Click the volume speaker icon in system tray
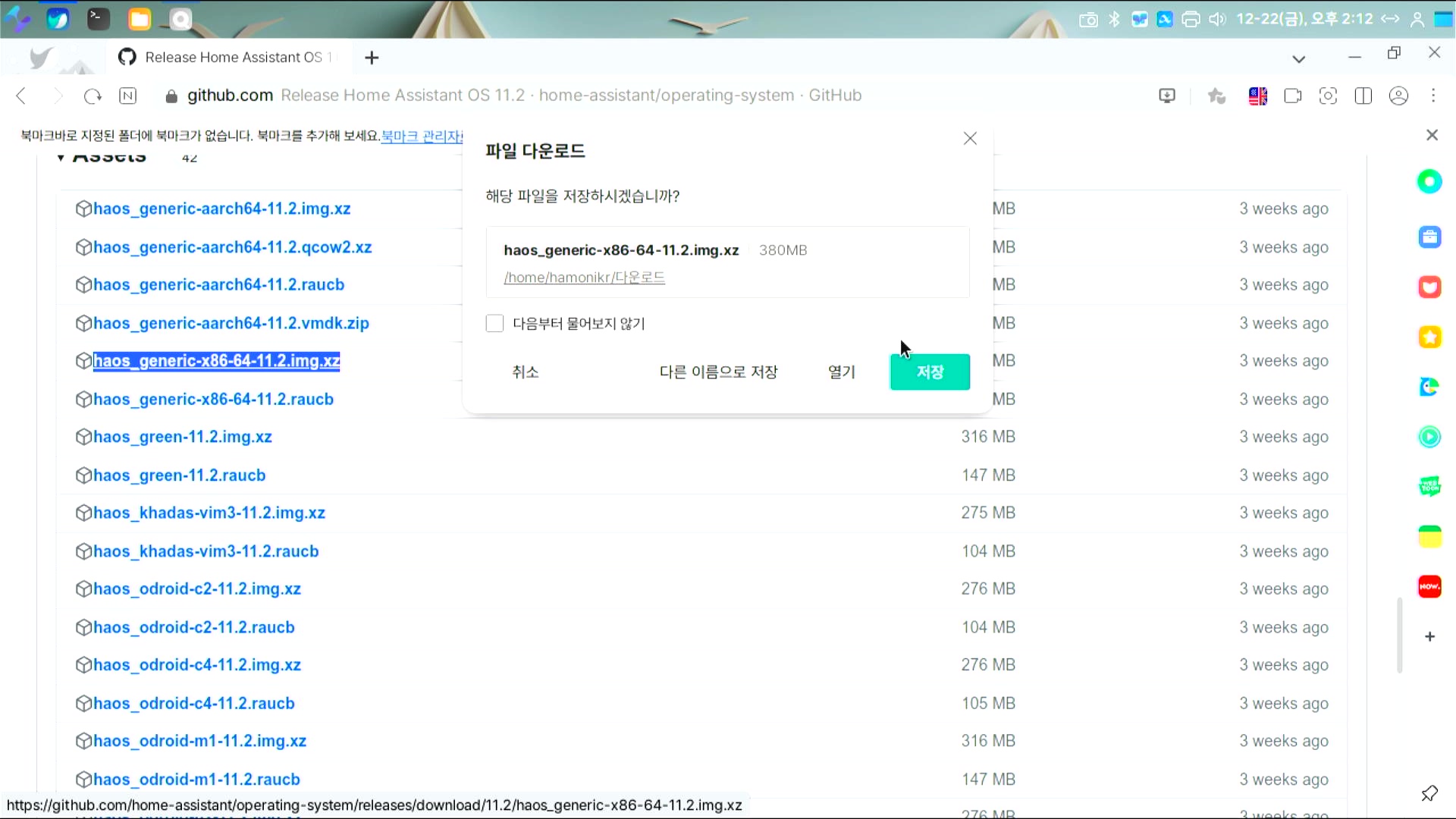Viewport: 1456px width, 819px height. 1217,19
